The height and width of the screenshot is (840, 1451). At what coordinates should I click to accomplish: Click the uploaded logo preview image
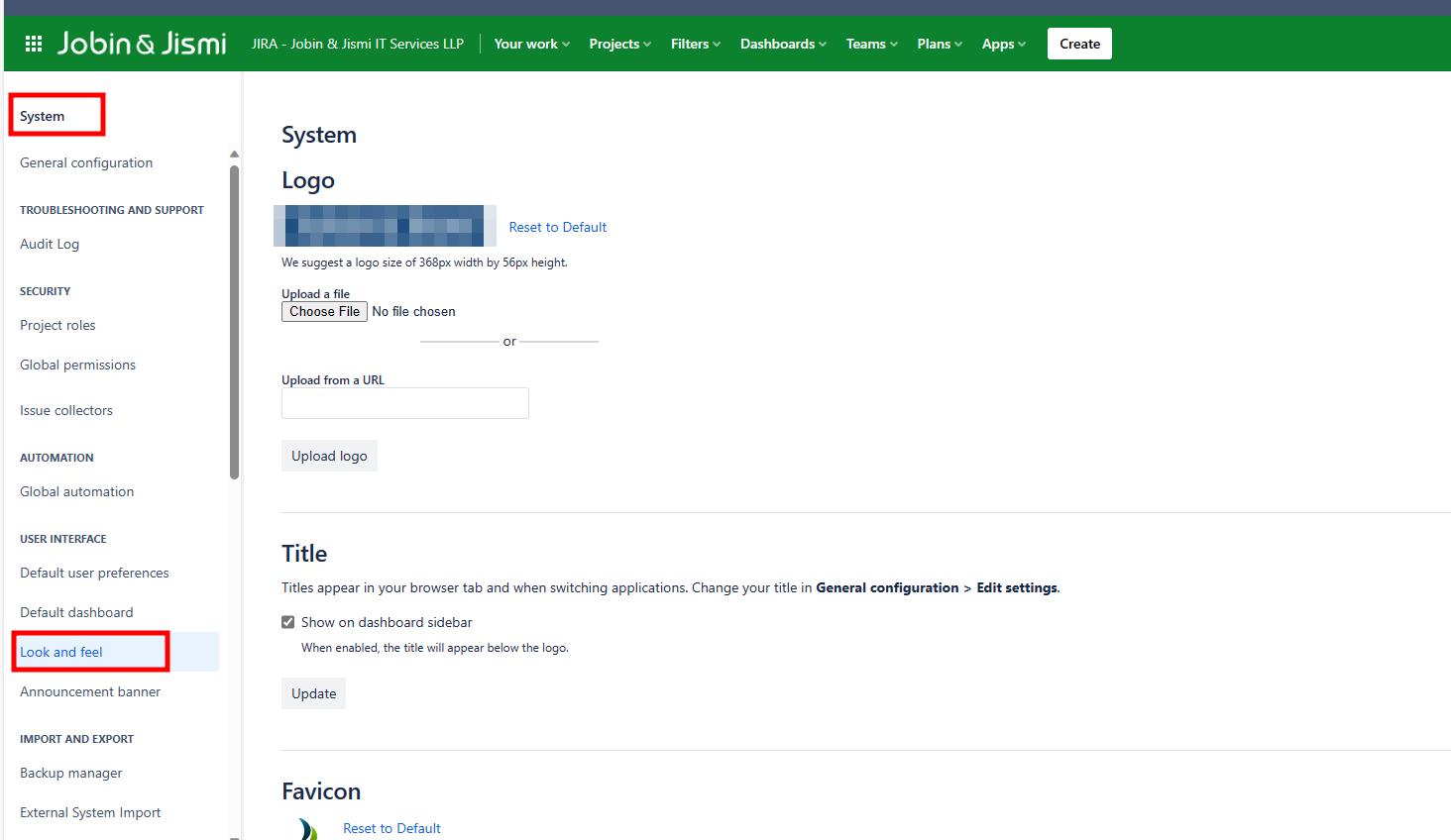pyautogui.click(x=385, y=226)
